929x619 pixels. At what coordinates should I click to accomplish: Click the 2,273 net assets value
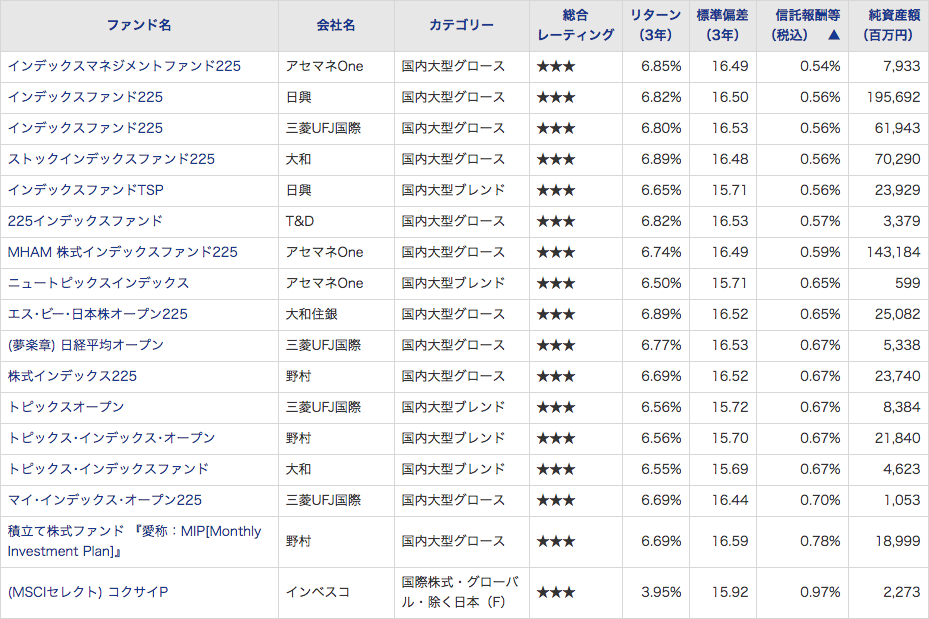pos(902,592)
